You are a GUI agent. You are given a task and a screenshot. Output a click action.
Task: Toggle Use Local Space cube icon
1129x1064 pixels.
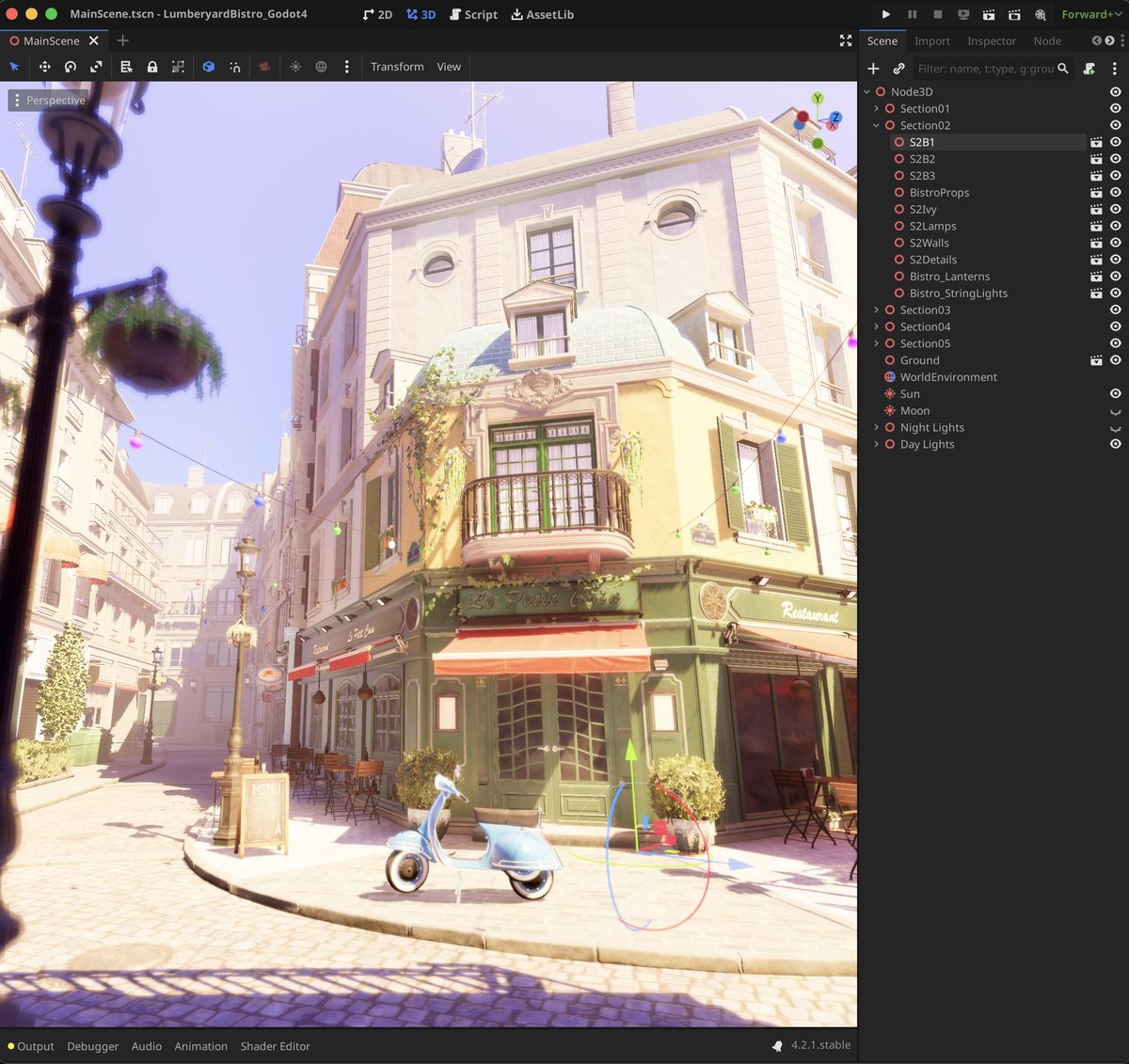click(x=209, y=67)
